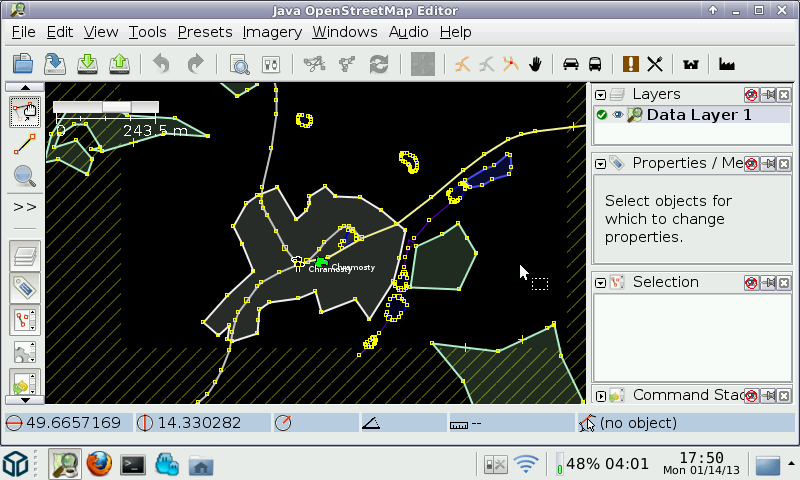Click the bus preset icon
Image resolution: width=800 pixels, height=480 pixels.
click(595, 64)
